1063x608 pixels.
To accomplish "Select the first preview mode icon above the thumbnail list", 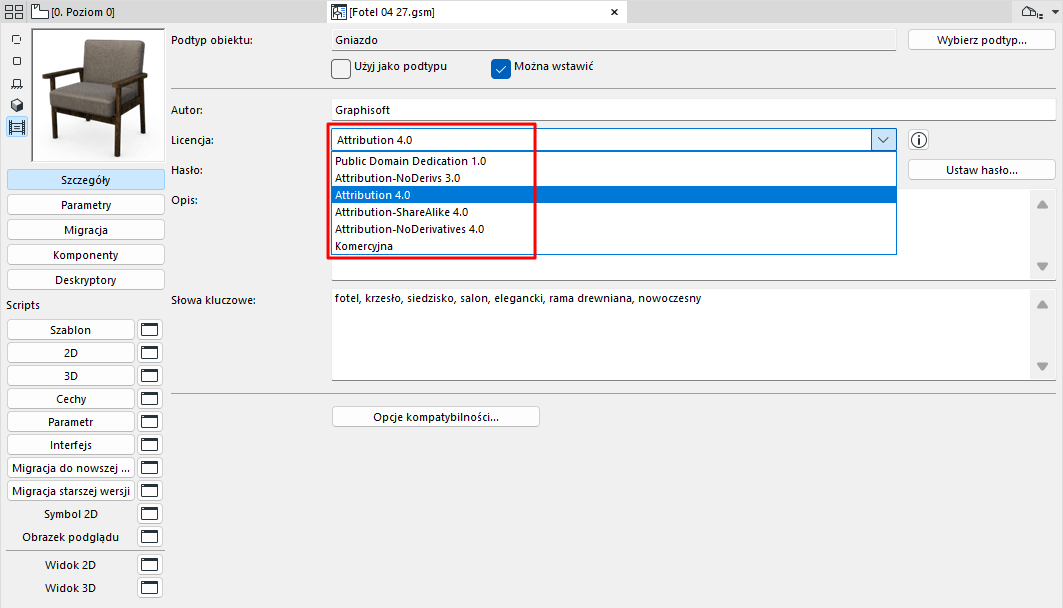I will [x=17, y=40].
